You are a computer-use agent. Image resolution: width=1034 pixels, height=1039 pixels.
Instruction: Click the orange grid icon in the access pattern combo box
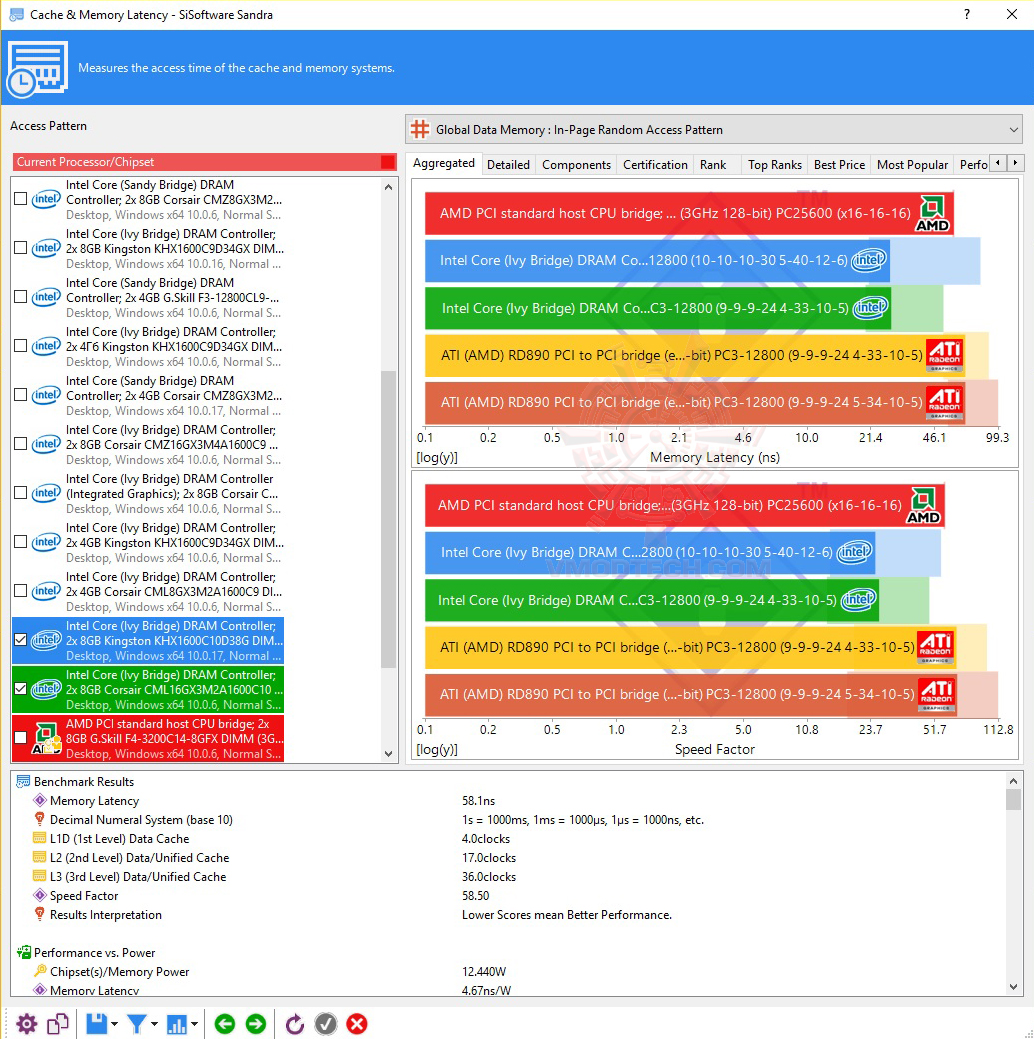420,129
